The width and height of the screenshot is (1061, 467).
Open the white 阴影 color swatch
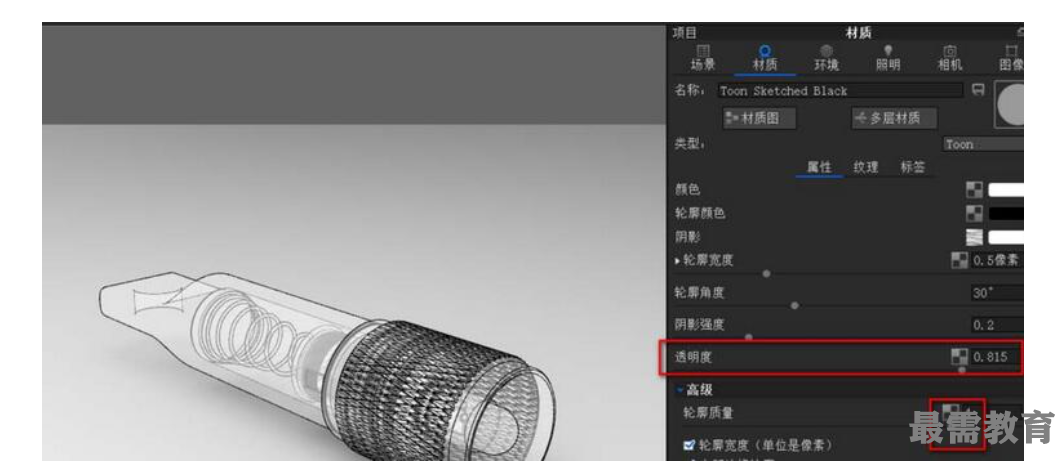click(1006, 237)
